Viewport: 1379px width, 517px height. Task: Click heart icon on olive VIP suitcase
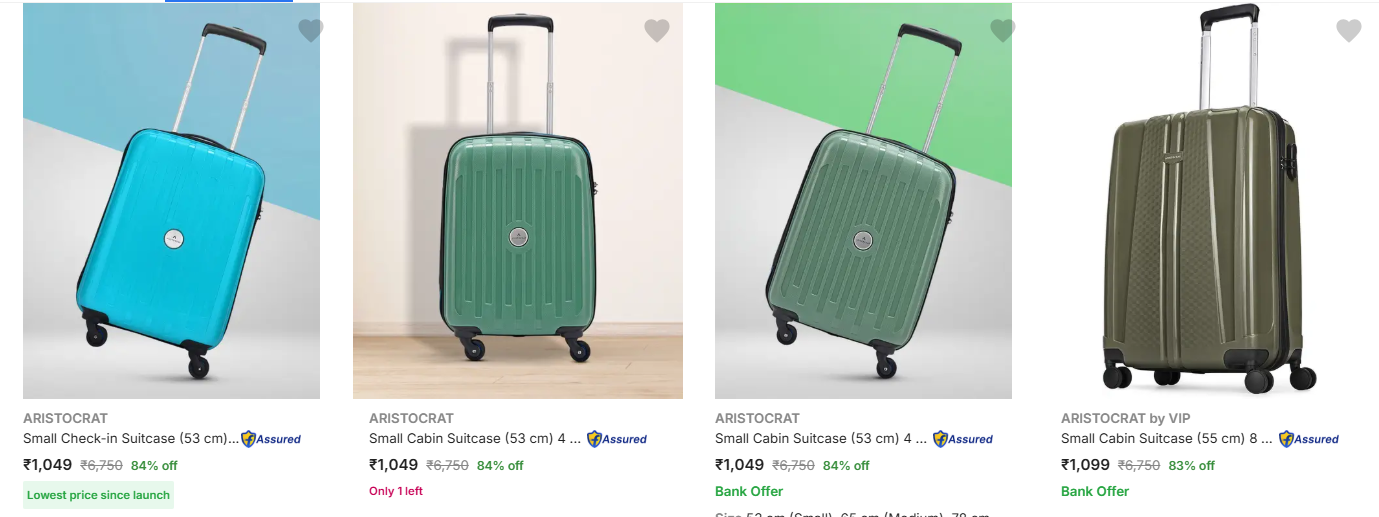[1348, 31]
